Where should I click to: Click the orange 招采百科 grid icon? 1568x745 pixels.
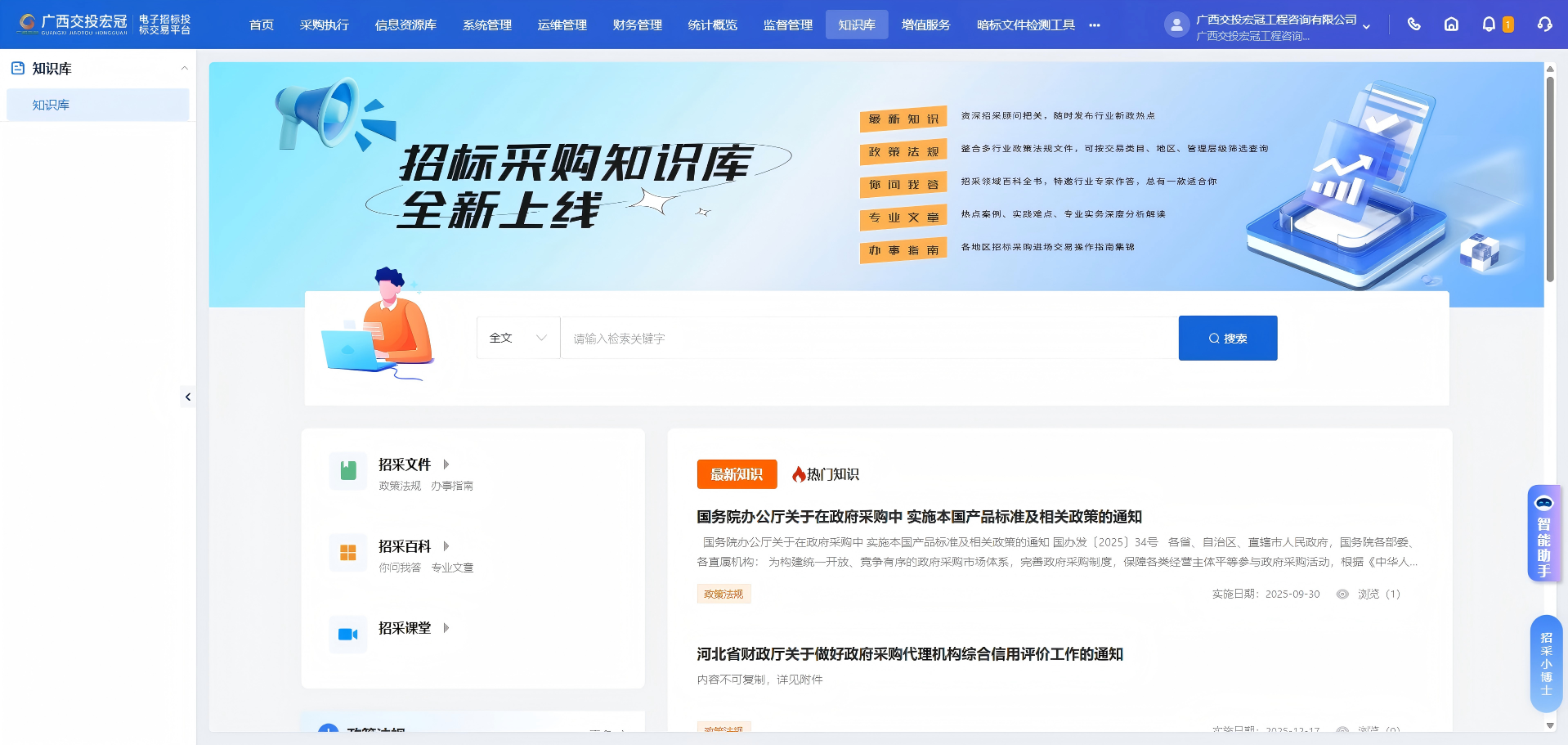pos(348,553)
